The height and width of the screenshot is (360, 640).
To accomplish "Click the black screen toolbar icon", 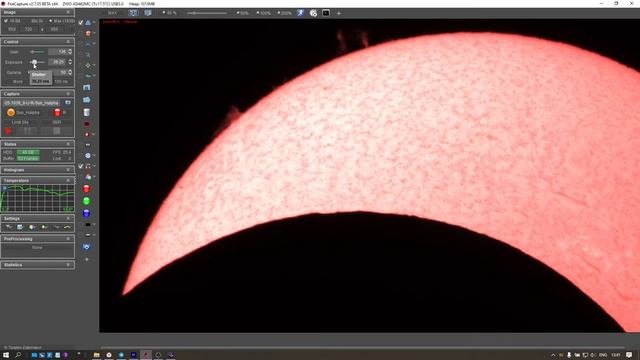I will [326, 13].
